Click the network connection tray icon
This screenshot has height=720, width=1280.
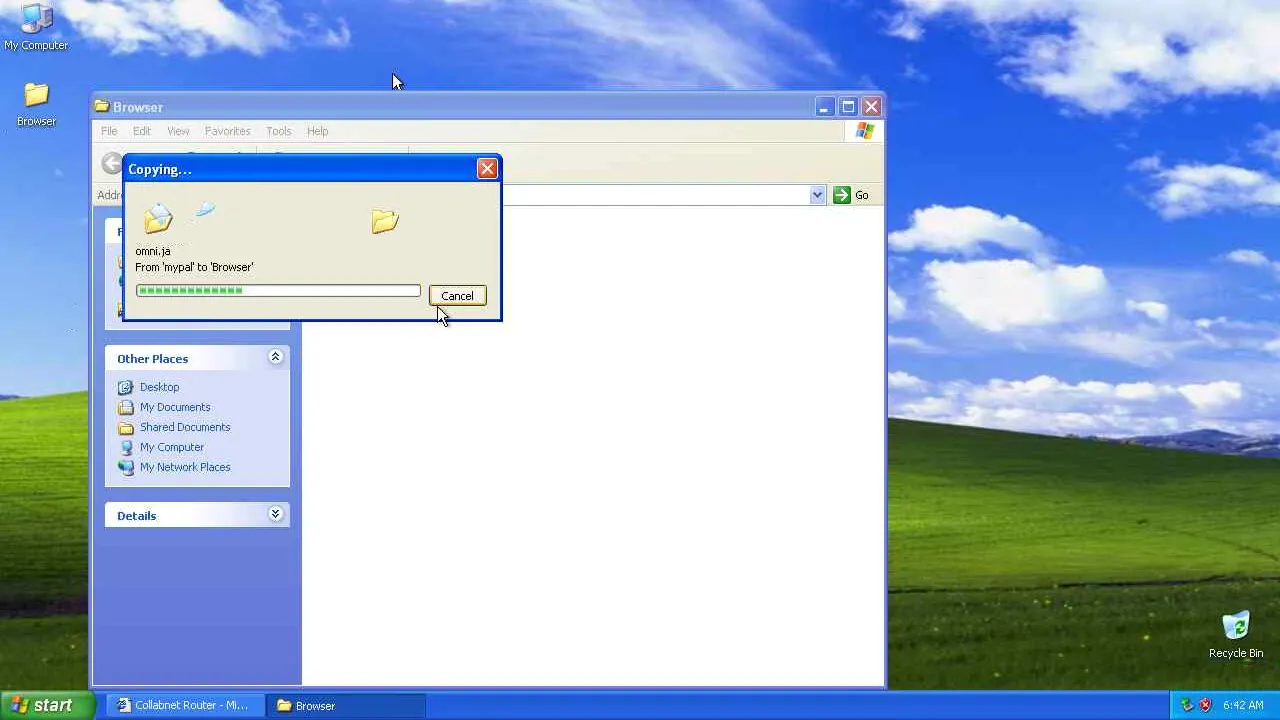click(1187, 705)
